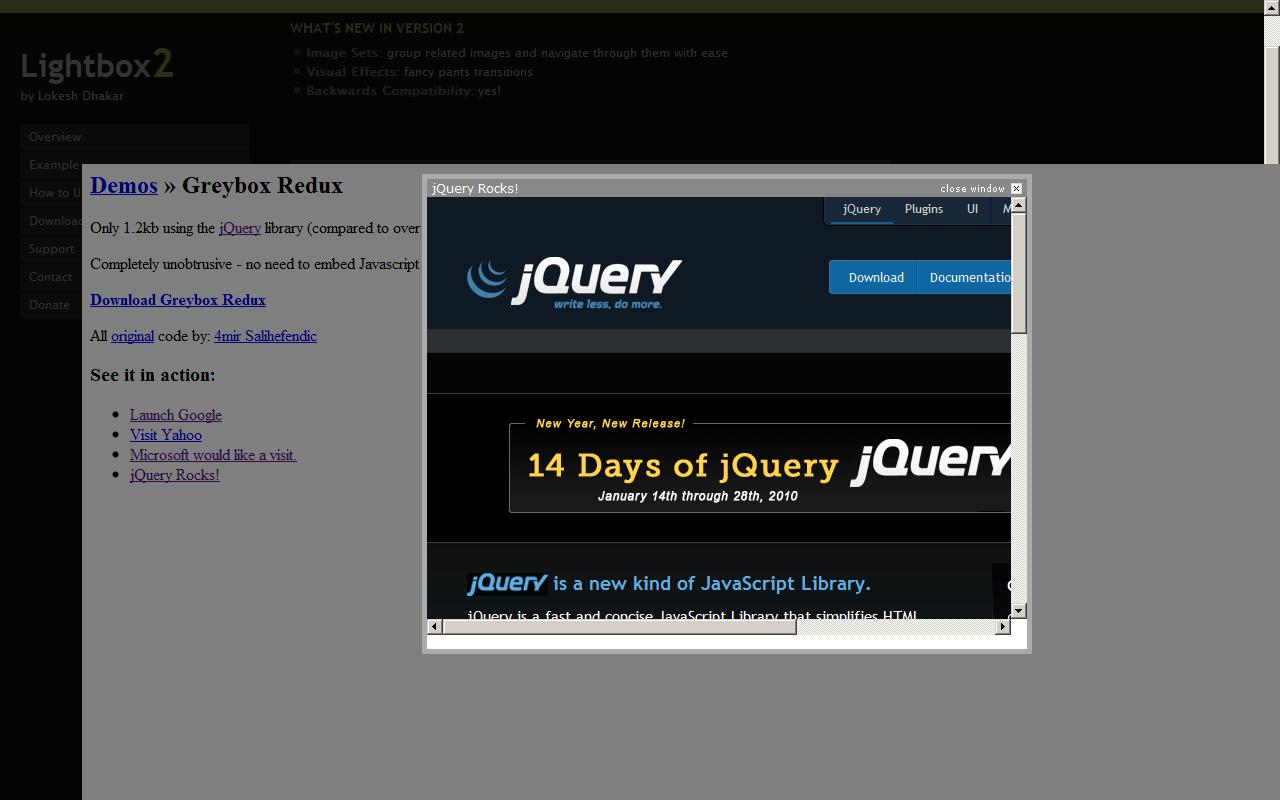
Task: Open the Overview sidebar menu item
Action: pyautogui.click(x=135, y=137)
